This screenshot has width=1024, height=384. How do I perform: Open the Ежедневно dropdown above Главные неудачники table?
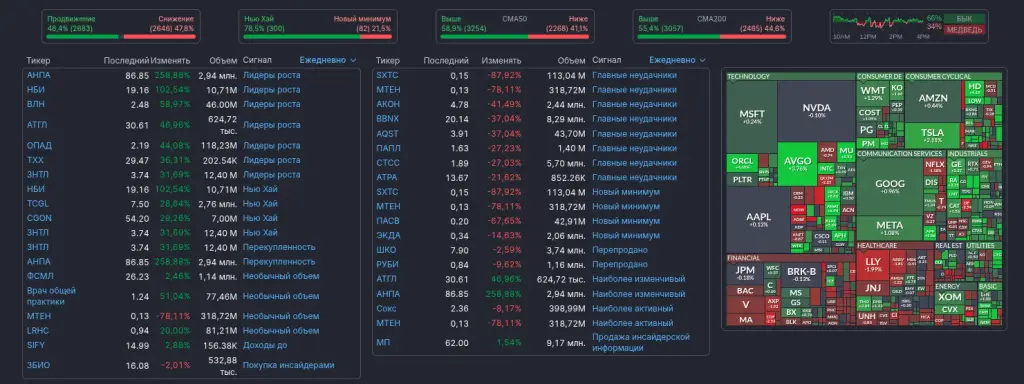677,60
